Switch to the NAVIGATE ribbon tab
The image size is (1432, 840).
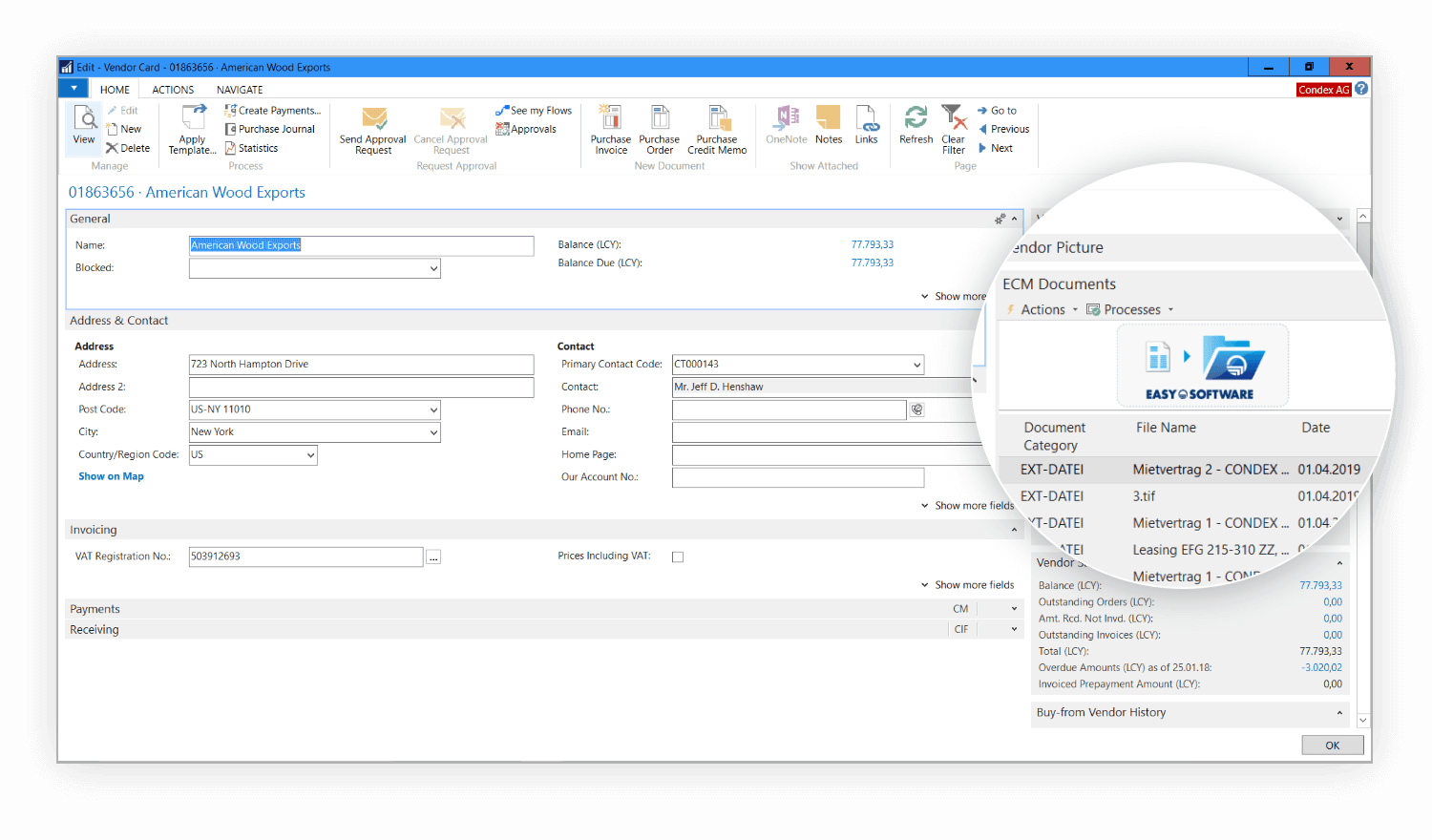[x=240, y=90]
